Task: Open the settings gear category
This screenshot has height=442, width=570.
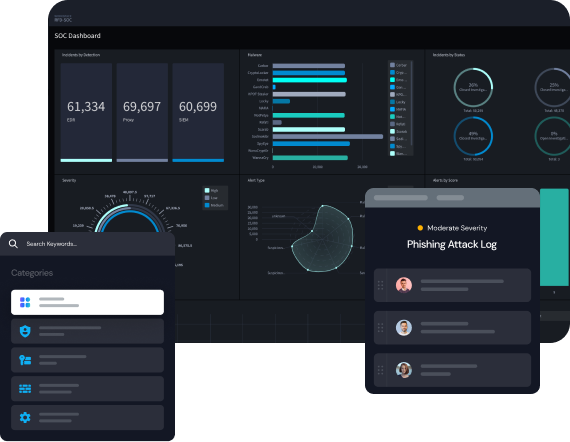Action: pos(25,417)
